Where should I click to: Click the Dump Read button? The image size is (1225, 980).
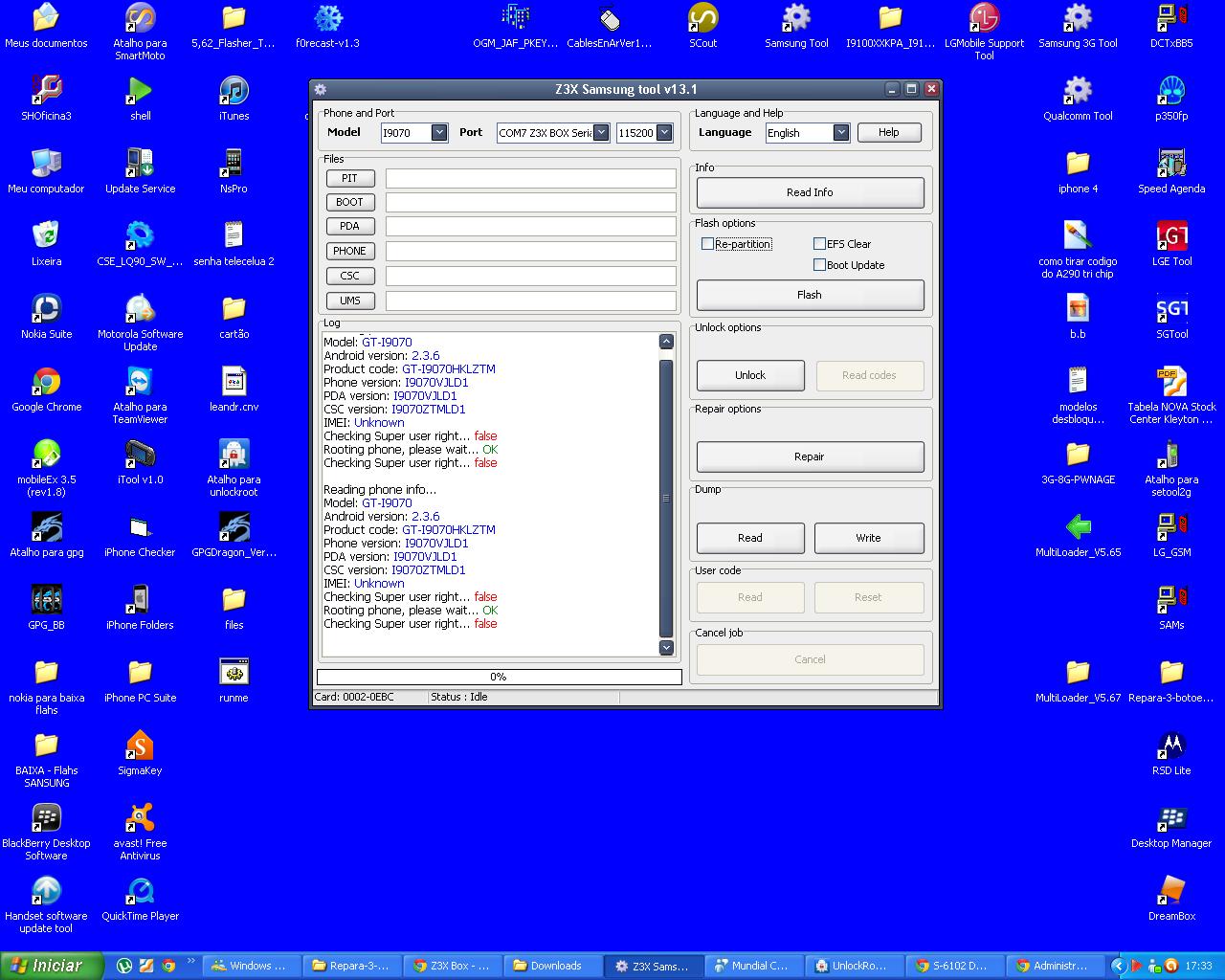(750, 538)
